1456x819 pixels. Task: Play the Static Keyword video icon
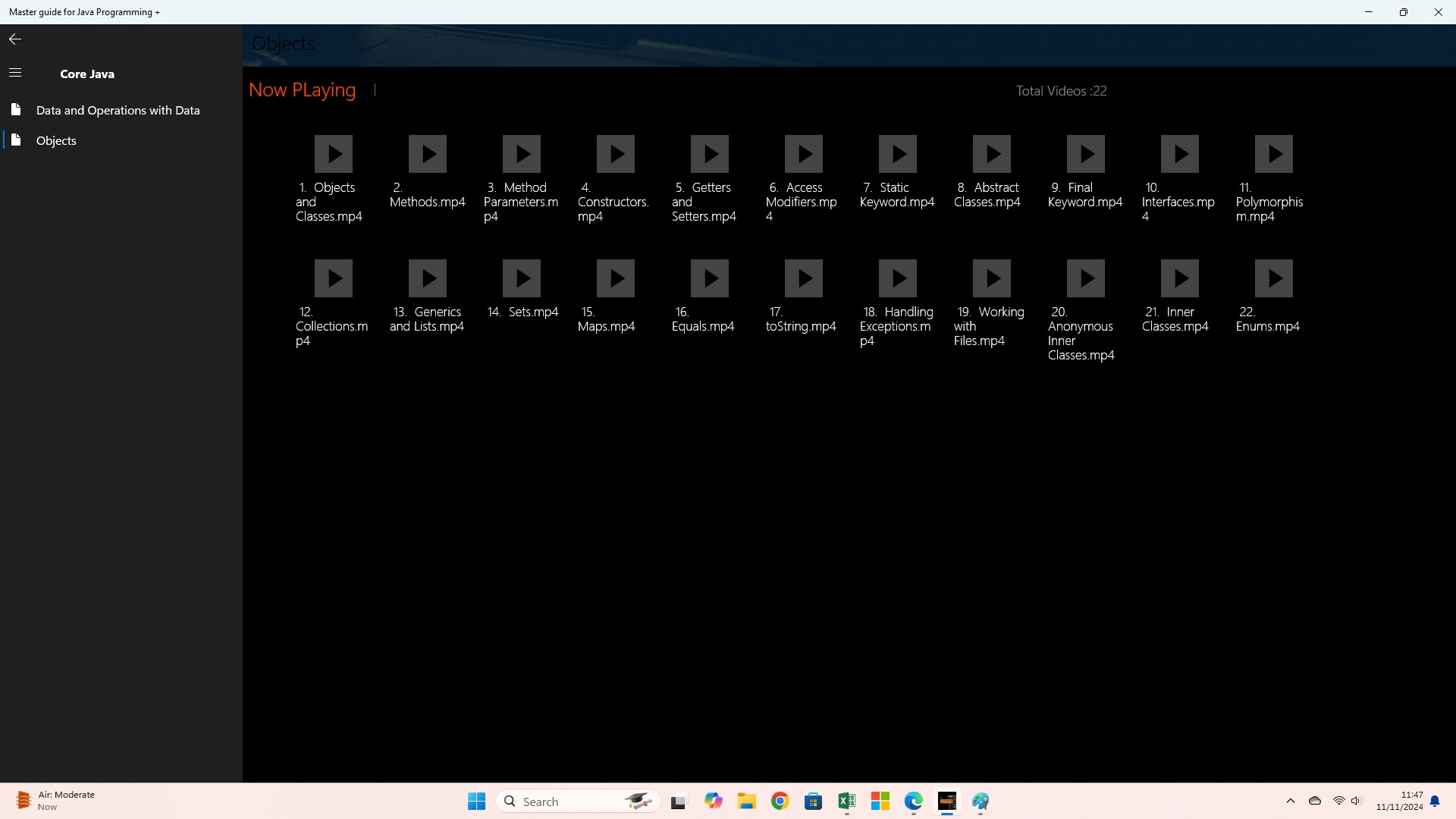(x=898, y=154)
